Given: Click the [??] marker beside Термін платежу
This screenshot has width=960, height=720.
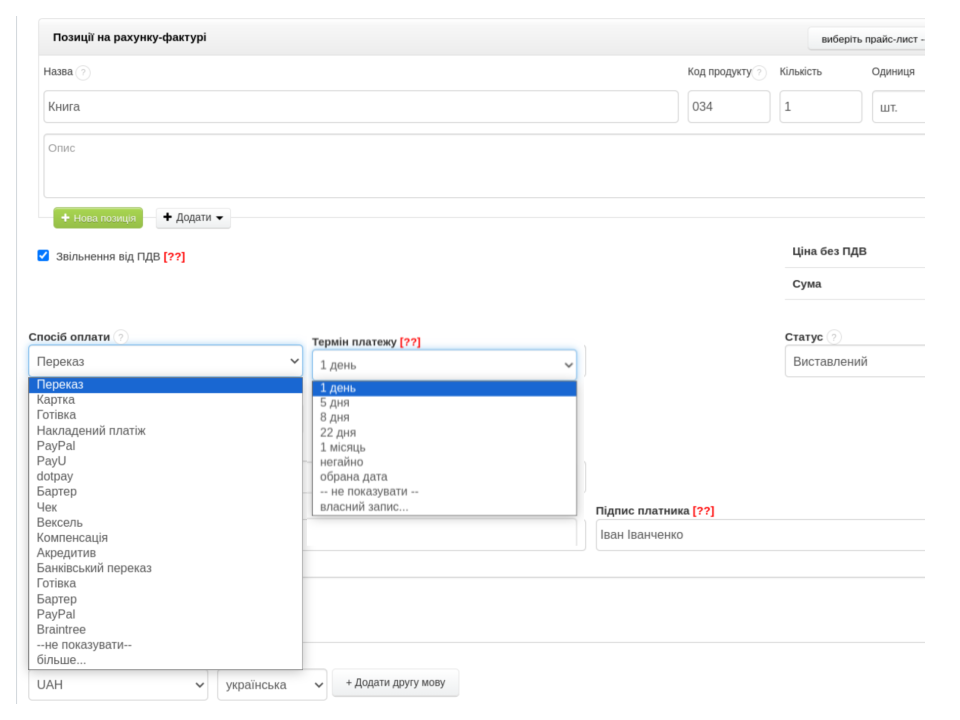Looking at the screenshot, I should coord(410,342).
